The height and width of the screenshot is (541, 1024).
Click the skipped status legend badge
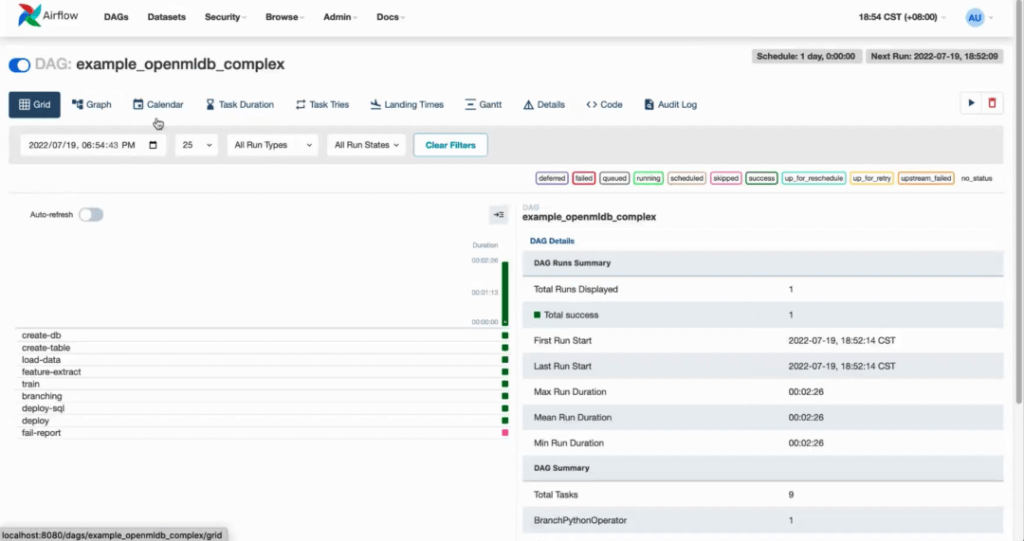click(x=726, y=178)
